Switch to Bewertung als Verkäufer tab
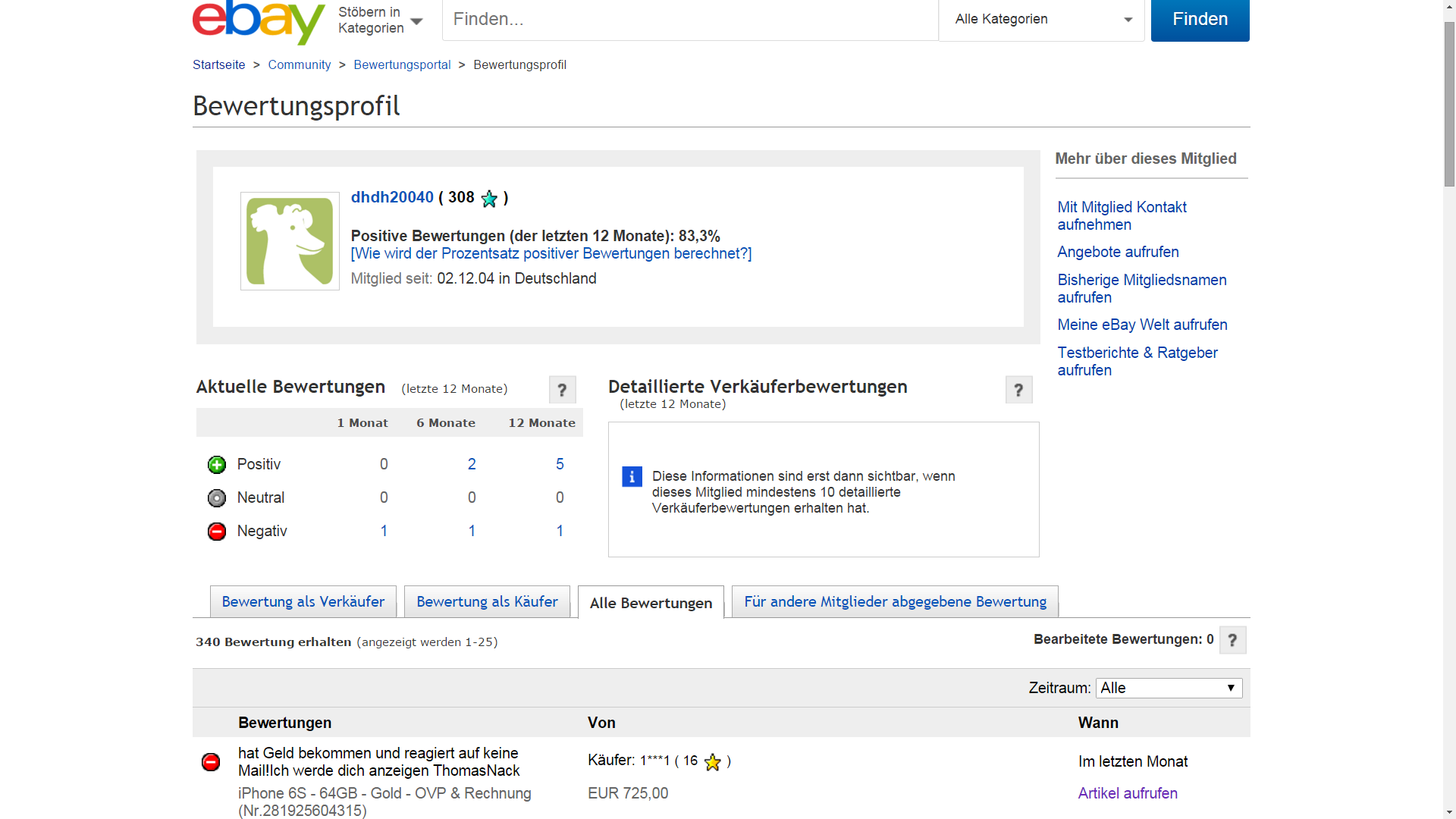This screenshot has width=1456, height=819. [303, 601]
